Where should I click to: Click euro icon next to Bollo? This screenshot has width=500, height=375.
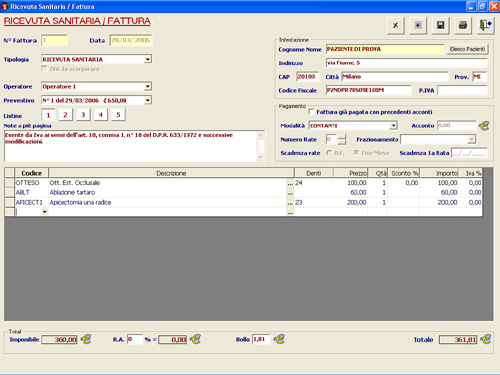click(279, 339)
